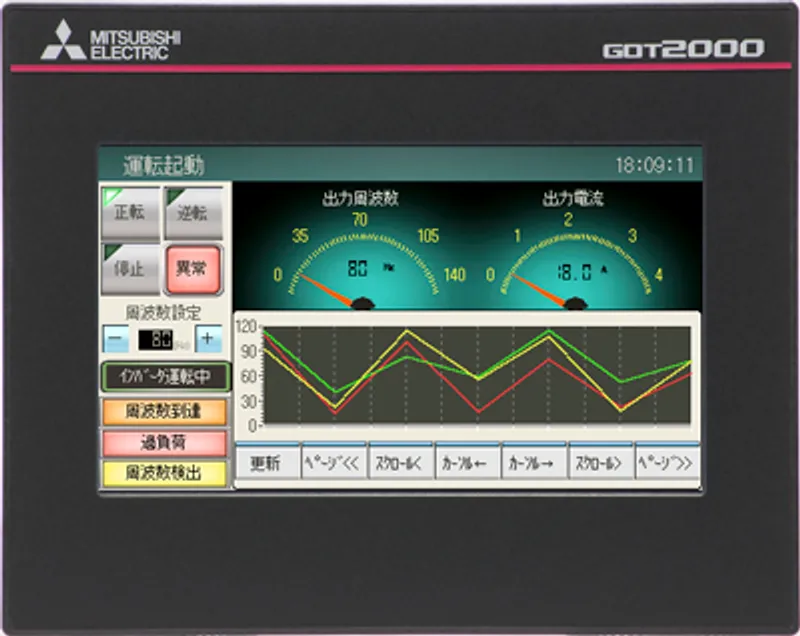800x636 pixels.
Task: Tap the 逆転 reverse rotation button
Action: 194,213
